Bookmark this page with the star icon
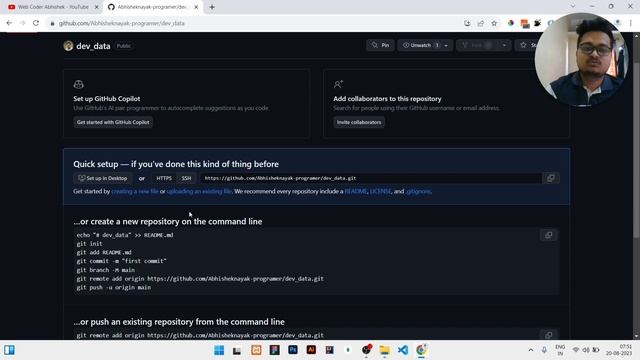Screen dimensions: 640x360 (494, 23)
